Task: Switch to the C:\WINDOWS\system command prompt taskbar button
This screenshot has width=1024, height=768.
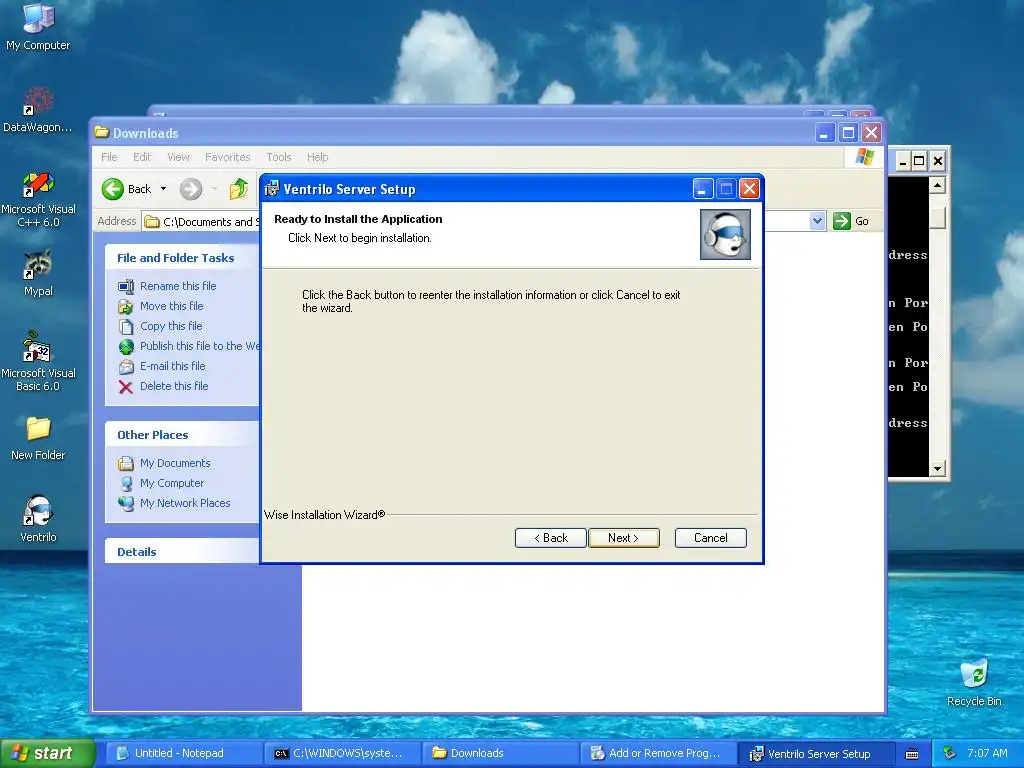Action: 343,754
